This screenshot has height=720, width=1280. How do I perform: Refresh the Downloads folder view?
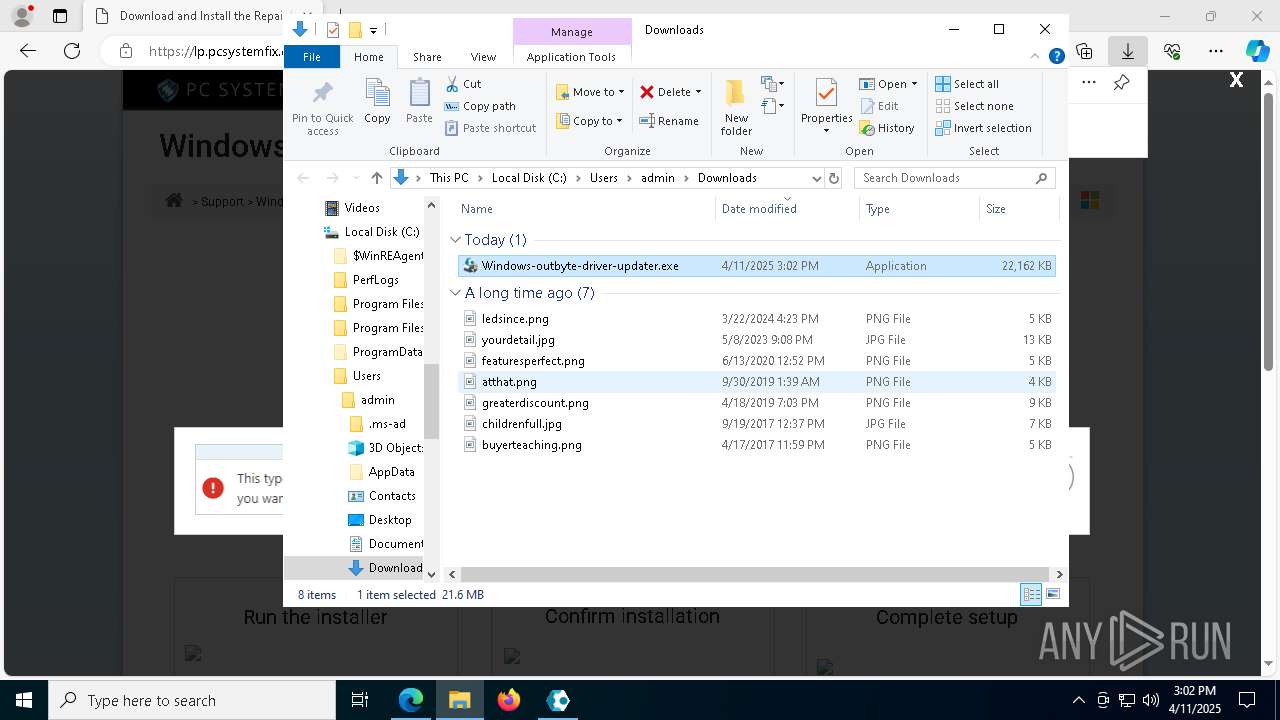[834, 178]
